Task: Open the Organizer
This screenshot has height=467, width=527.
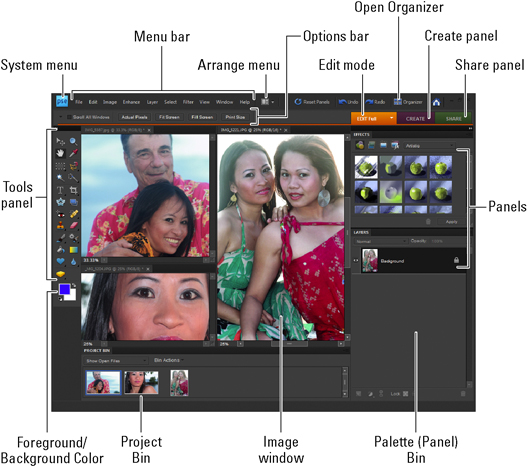Action: click(408, 102)
